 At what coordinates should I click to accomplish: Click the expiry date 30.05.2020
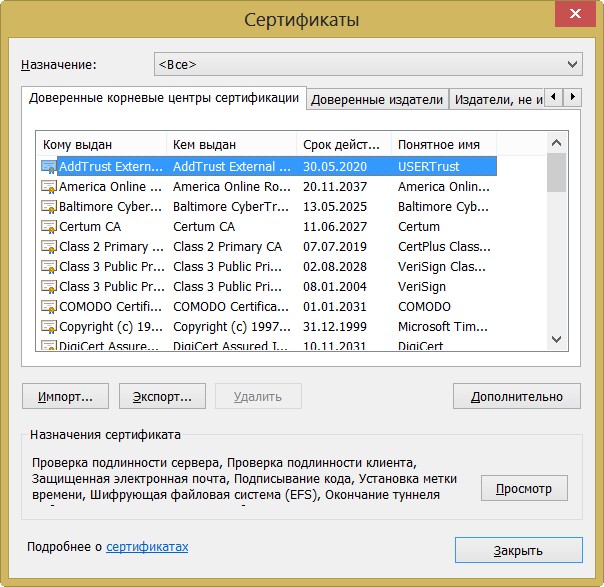click(335, 167)
